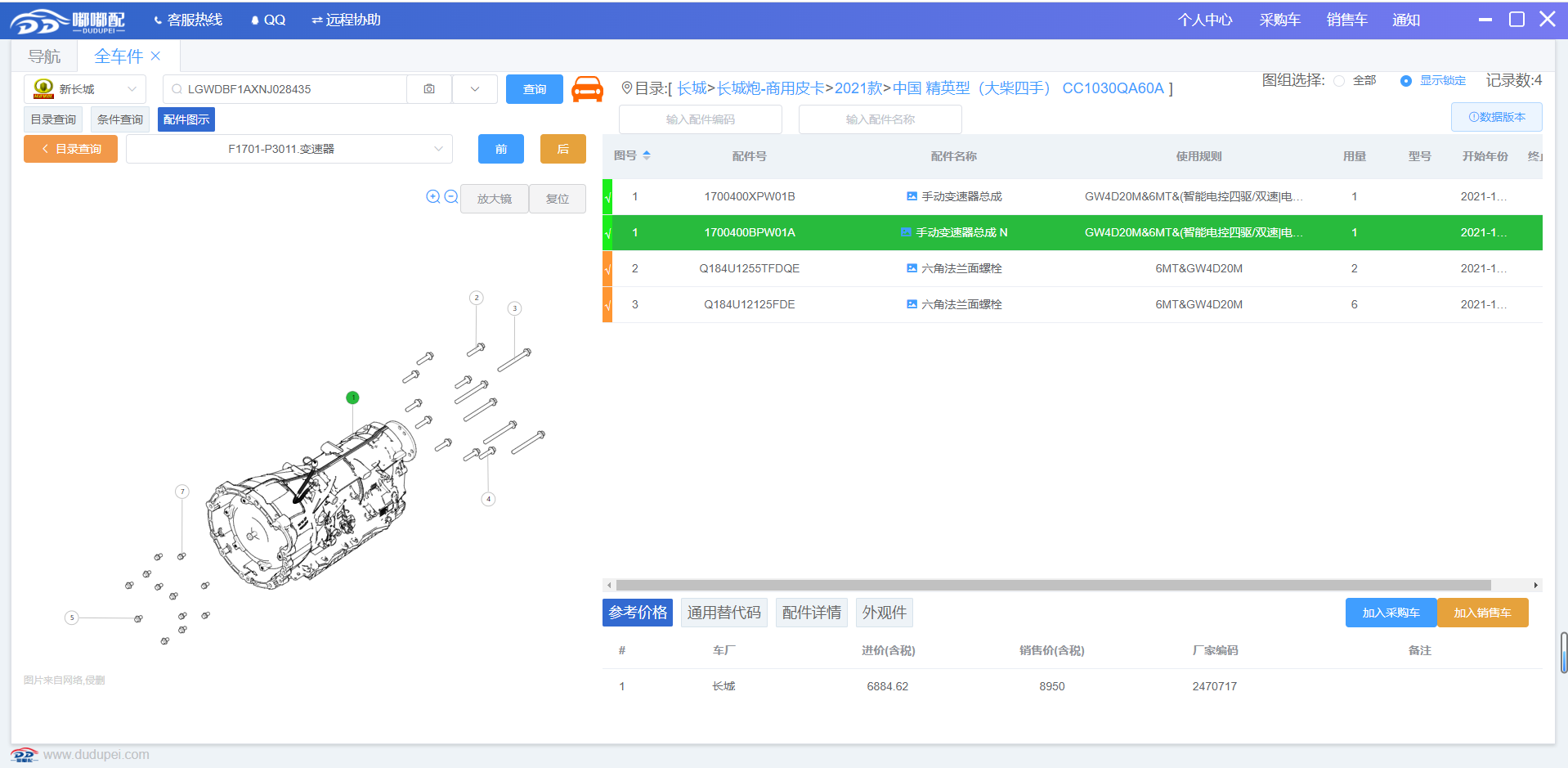Select the 配件图示 mode tab

point(186,119)
